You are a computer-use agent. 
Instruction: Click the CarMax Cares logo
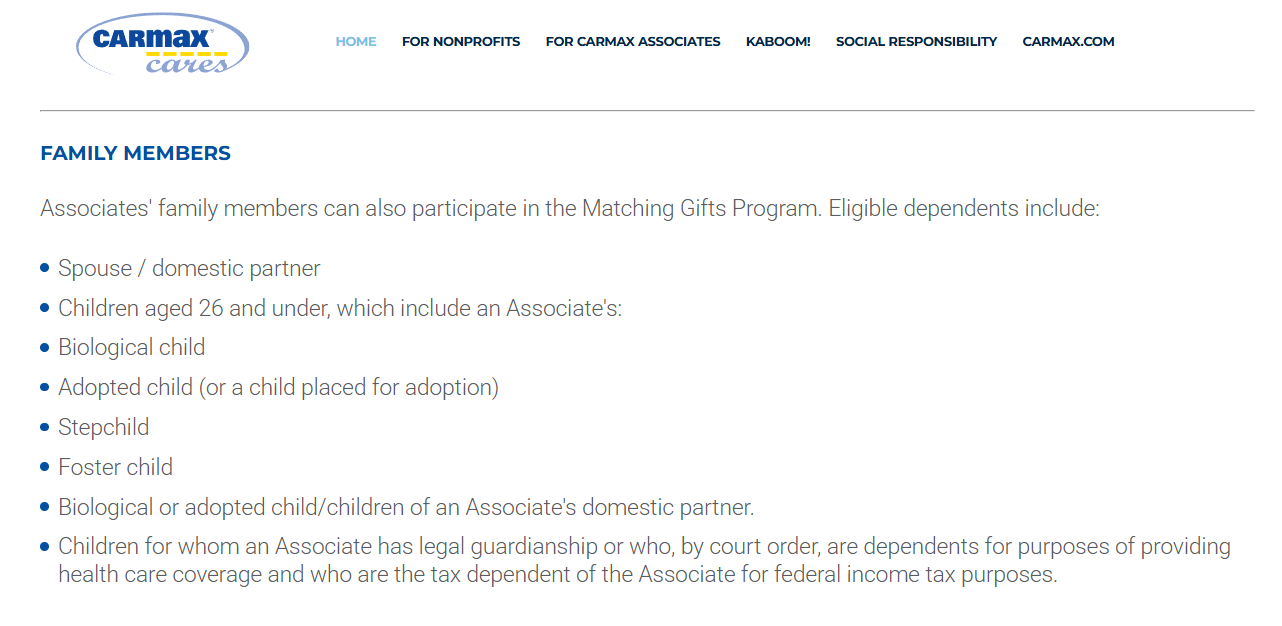coord(162,44)
